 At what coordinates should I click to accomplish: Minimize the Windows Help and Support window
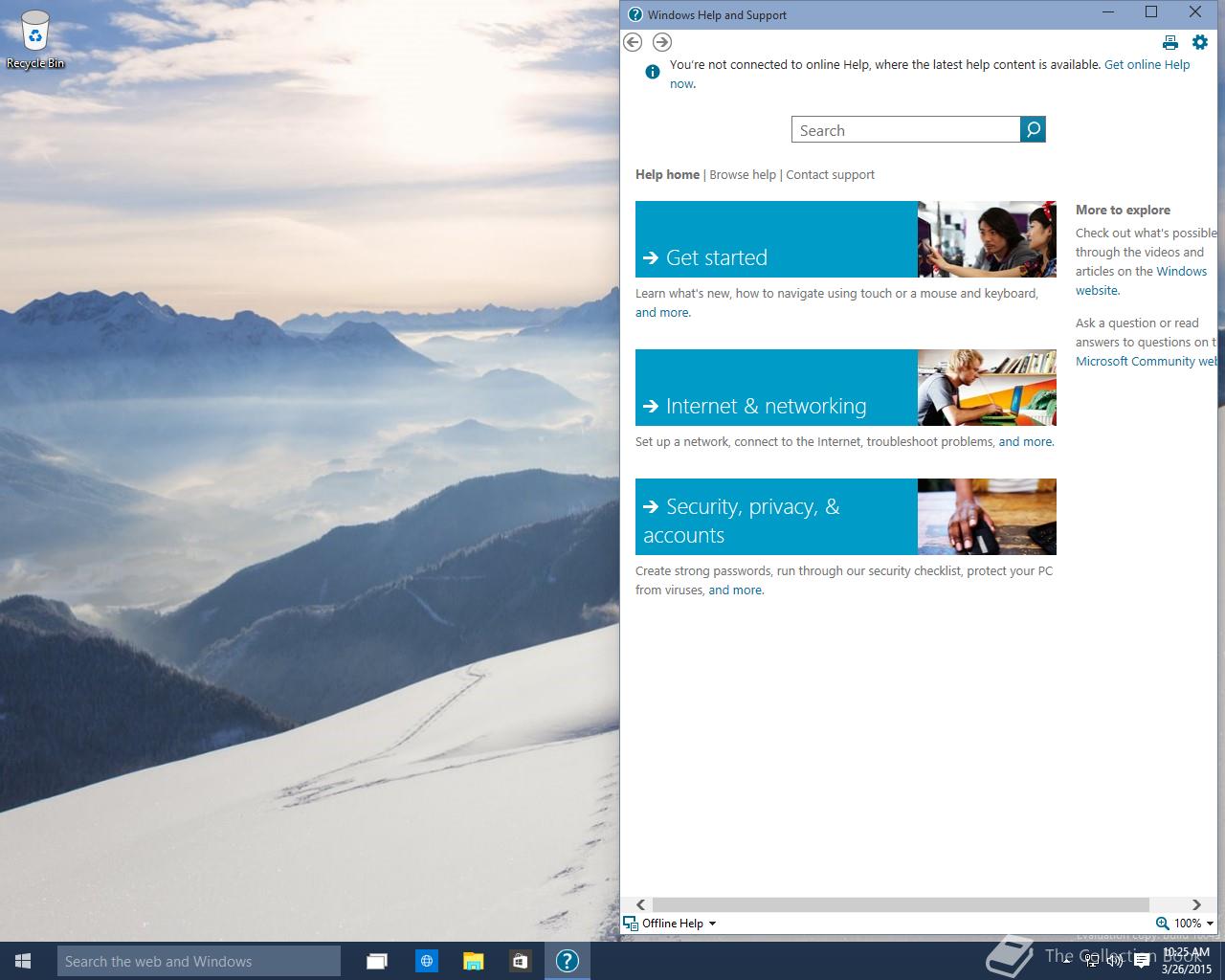coord(1108,12)
